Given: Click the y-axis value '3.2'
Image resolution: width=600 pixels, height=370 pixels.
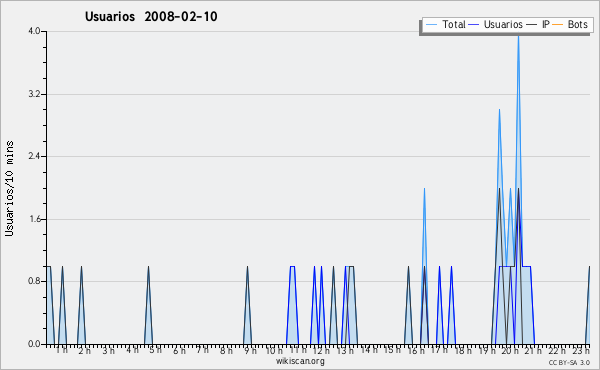Looking at the screenshot, I should pos(34,94).
